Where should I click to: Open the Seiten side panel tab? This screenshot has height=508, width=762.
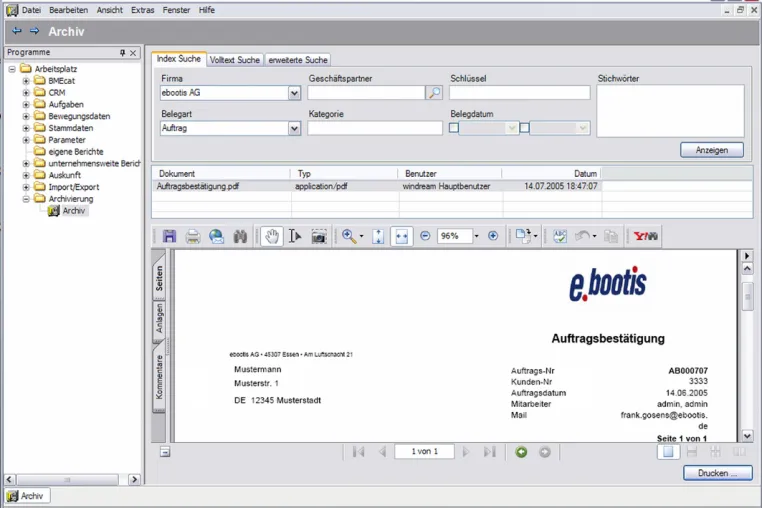(x=159, y=278)
